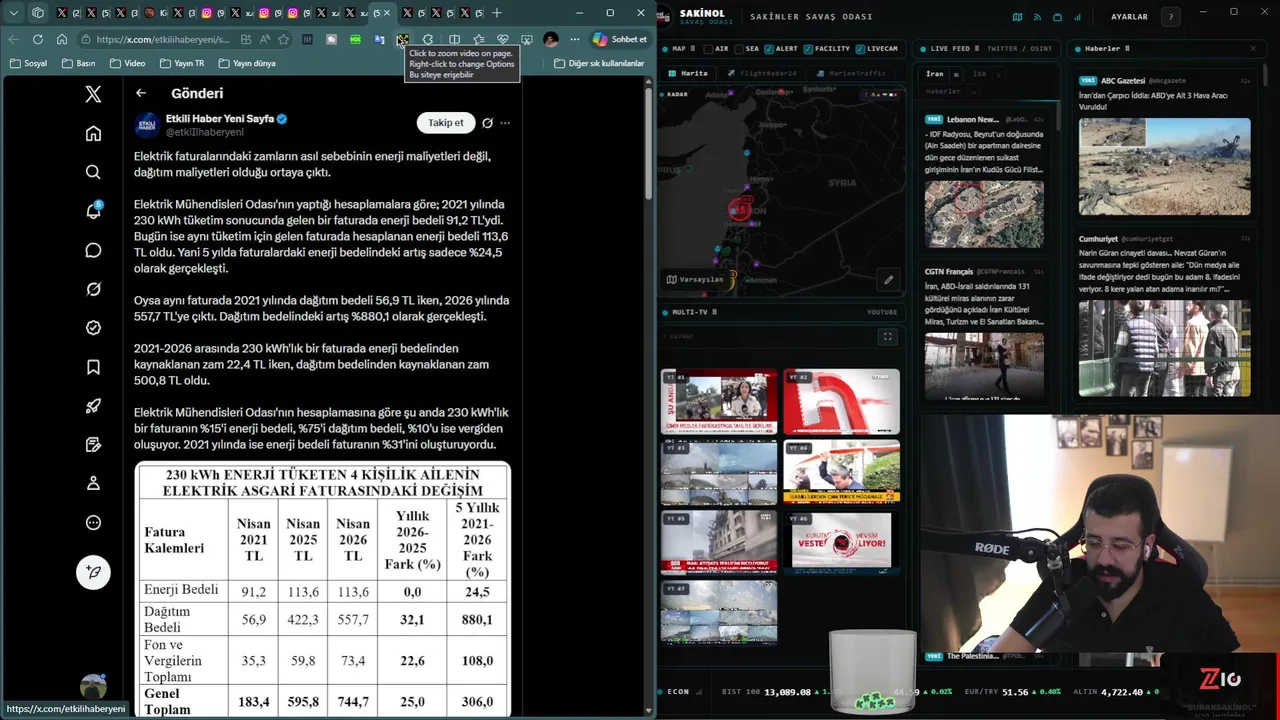1280x720 pixels.
Task: Select the Haberler feed tab
Action: click(943, 91)
